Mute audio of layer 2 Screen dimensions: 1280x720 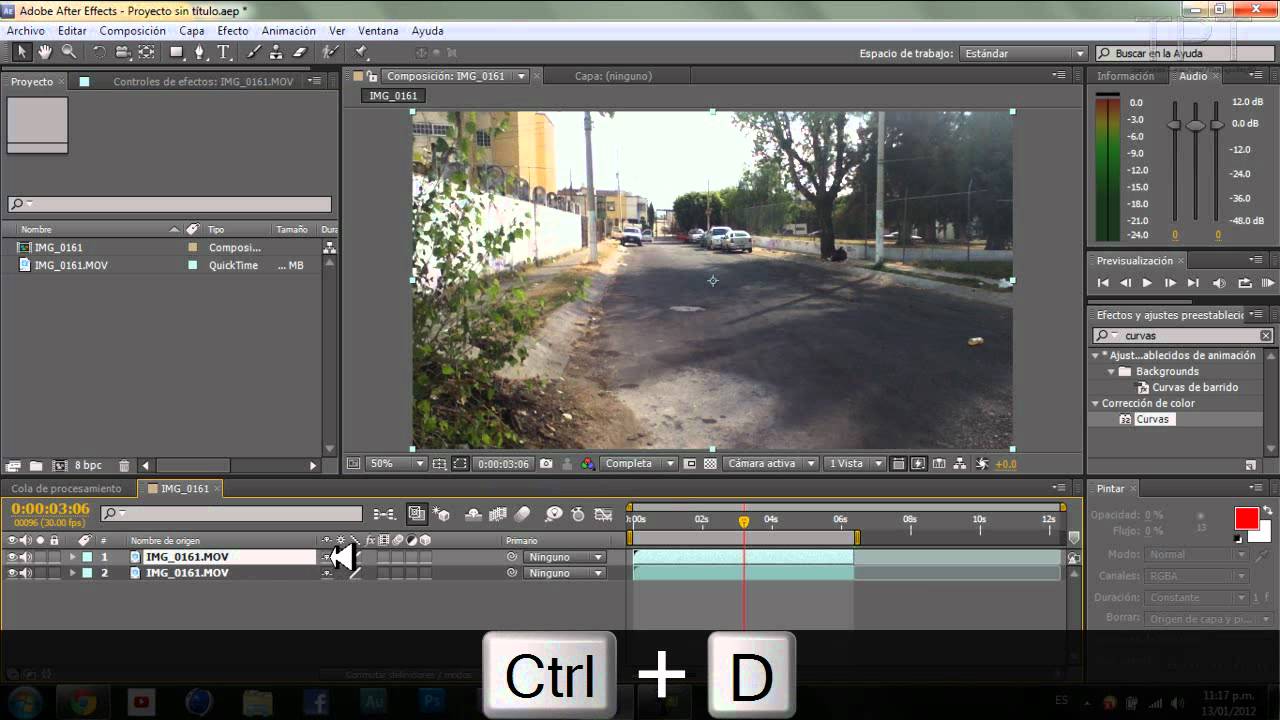pyautogui.click(x=26, y=573)
